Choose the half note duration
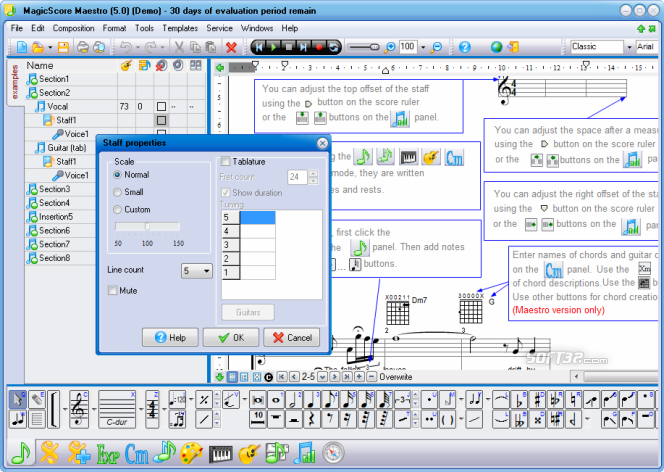This screenshot has width=664, height=472. [293, 399]
